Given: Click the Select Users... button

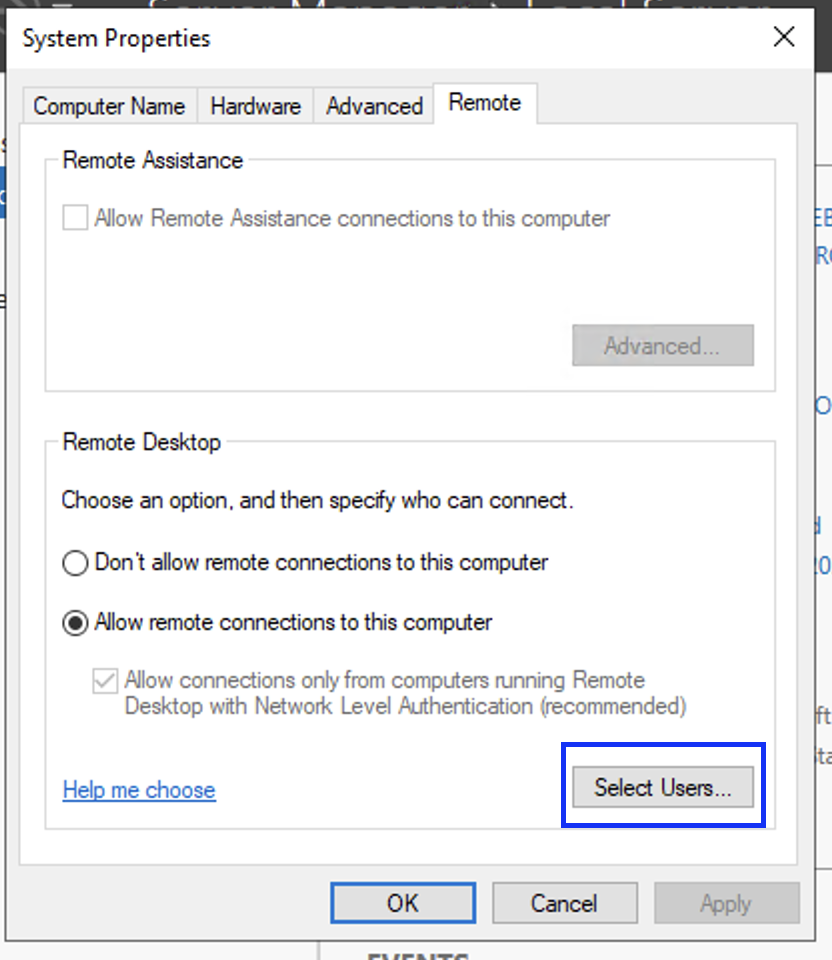Looking at the screenshot, I should 662,787.
